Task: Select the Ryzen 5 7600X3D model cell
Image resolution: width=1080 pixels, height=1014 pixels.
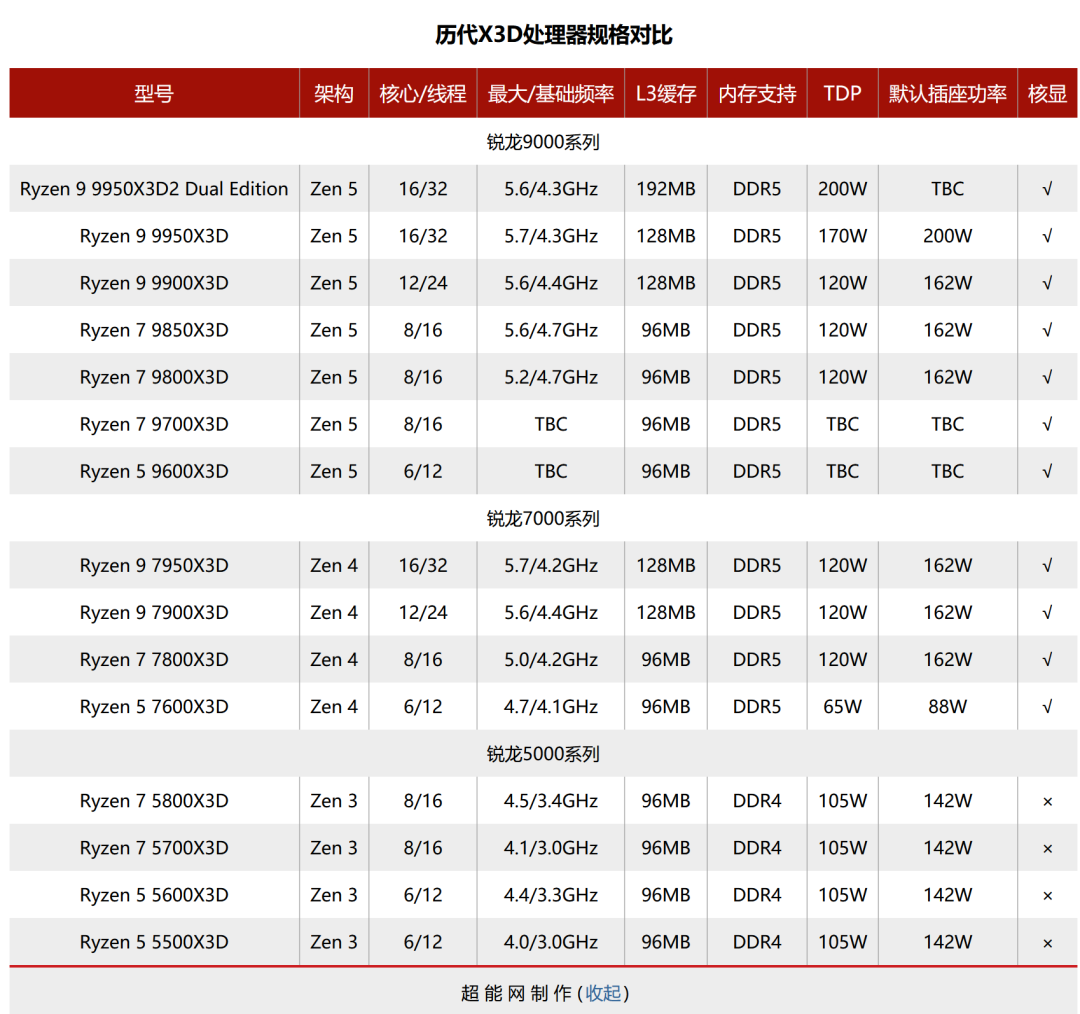Action: tap(154, 707)
